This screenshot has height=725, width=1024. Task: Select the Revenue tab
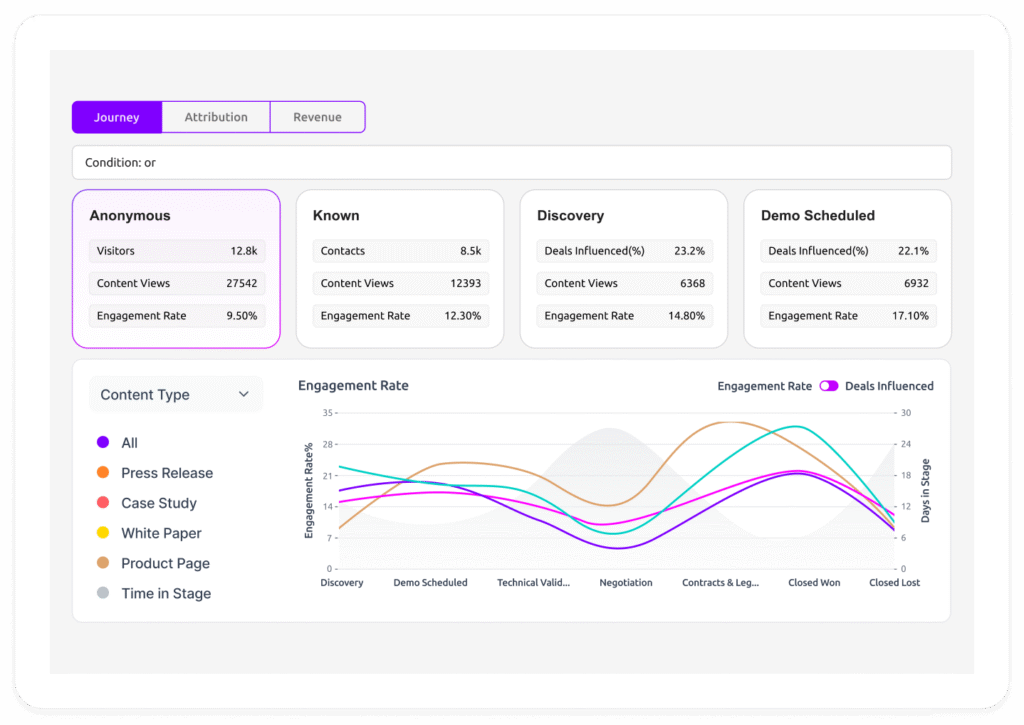coord(317,117)
